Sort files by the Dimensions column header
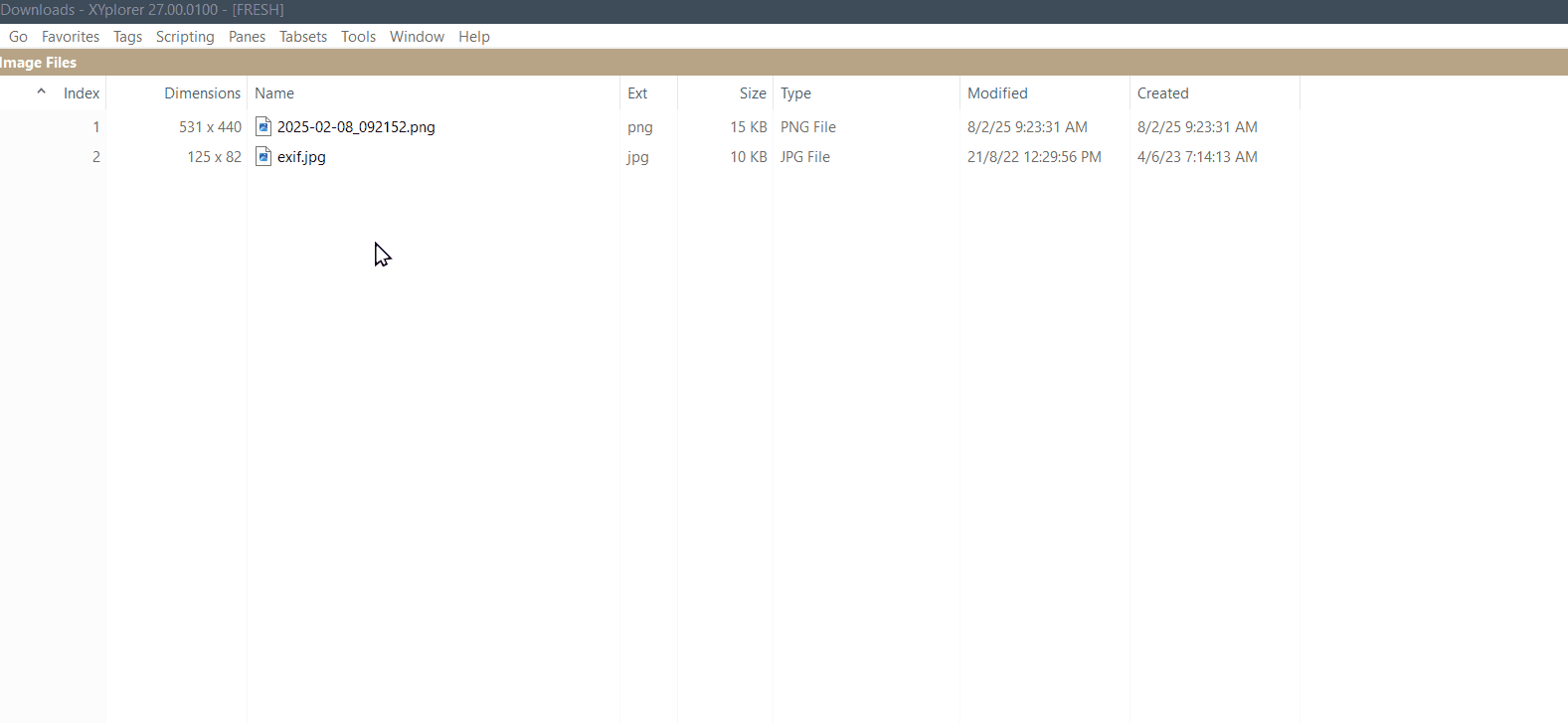 pos(202,93)
